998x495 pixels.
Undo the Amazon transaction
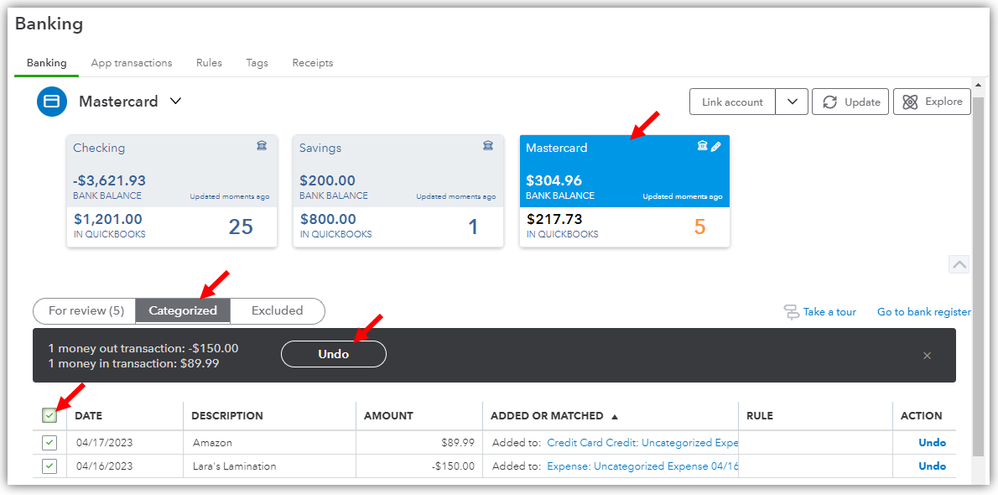[x=932, y=443]
